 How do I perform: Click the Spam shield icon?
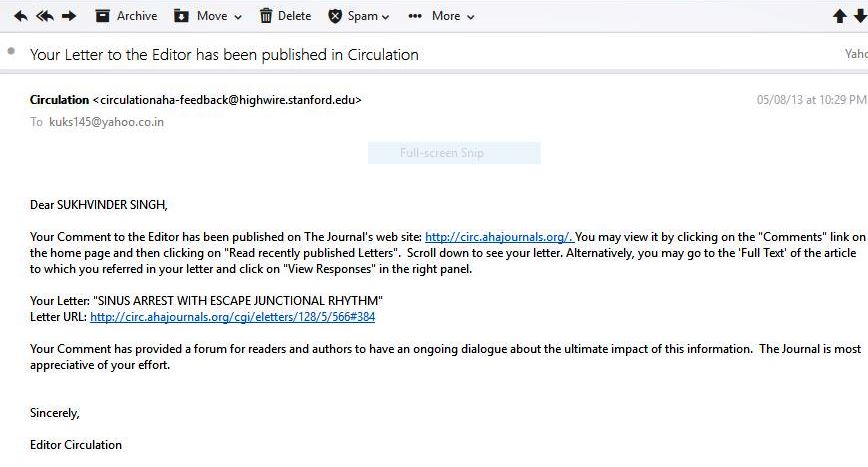tap(335, 16)
